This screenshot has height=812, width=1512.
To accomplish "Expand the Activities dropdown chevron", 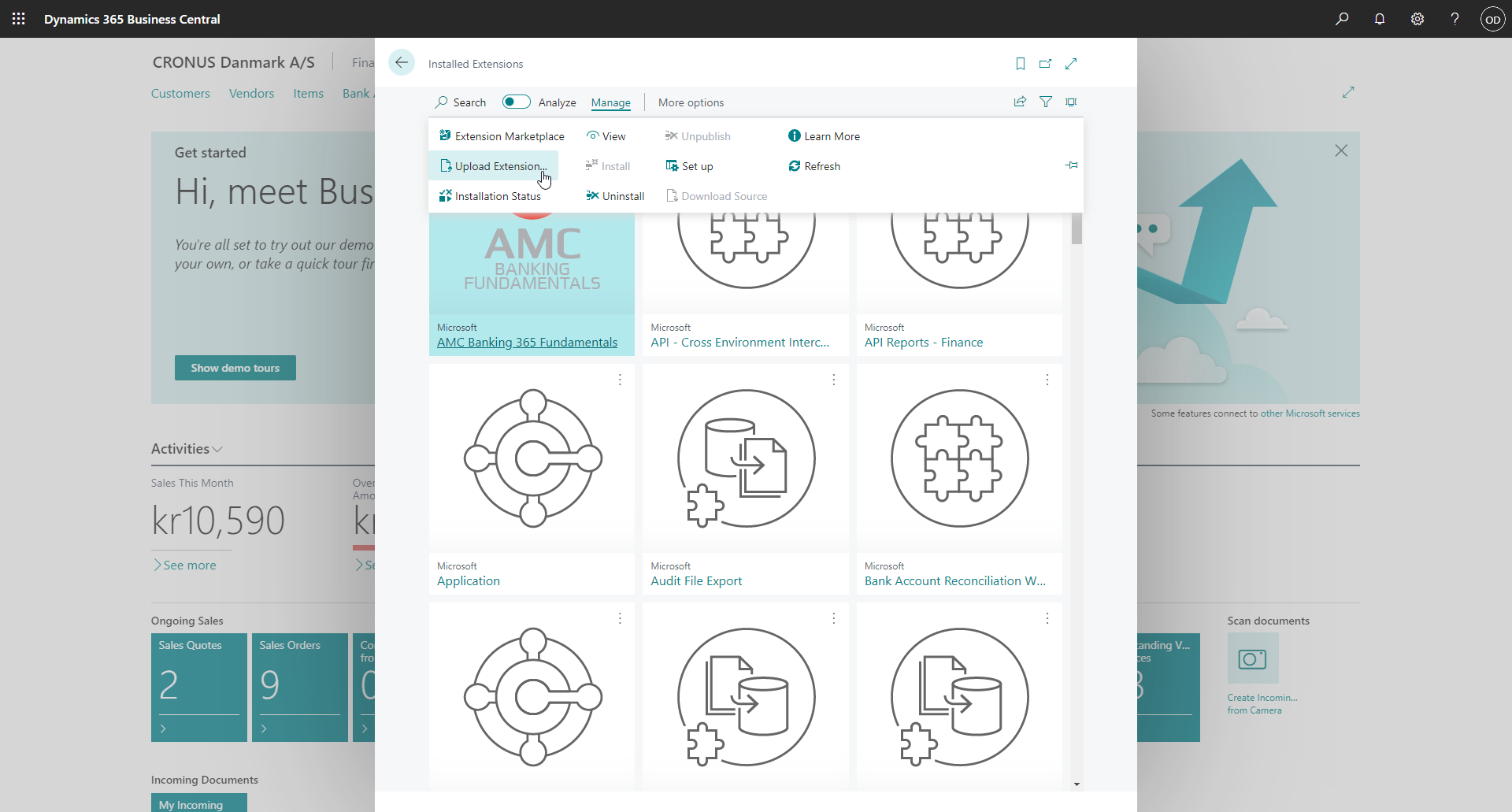I will click(x=217, y=449).
